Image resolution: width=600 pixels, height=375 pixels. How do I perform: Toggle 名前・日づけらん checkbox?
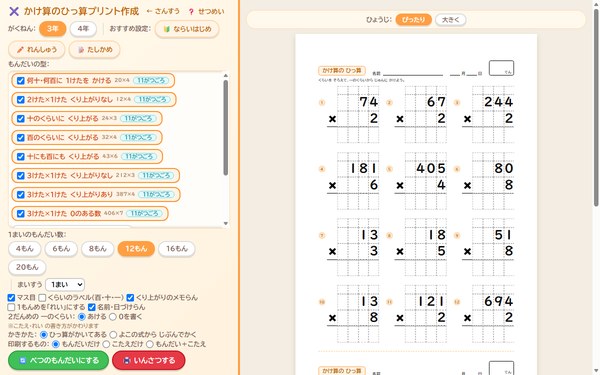point(91,307)
